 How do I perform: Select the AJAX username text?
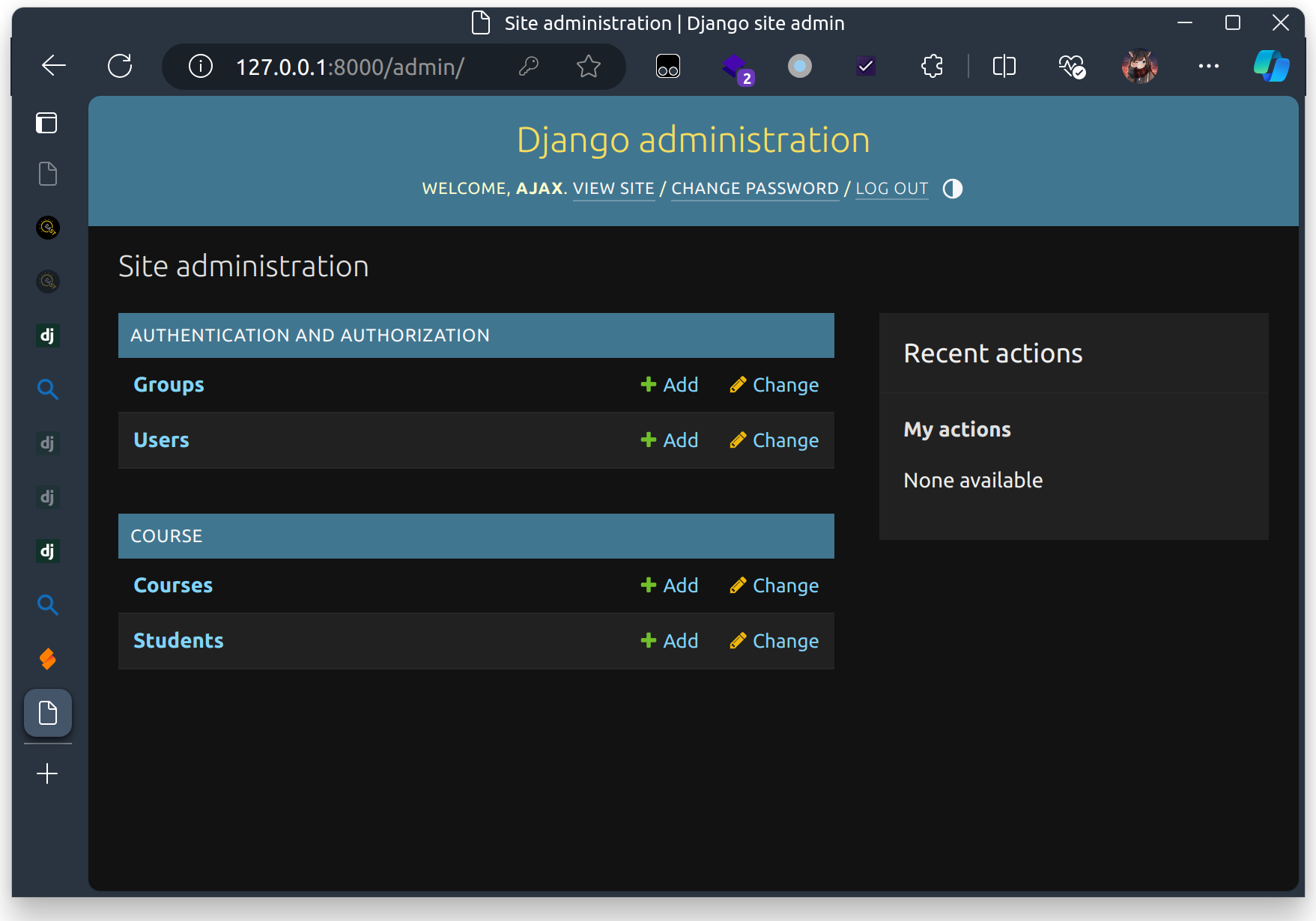(539, 189)
